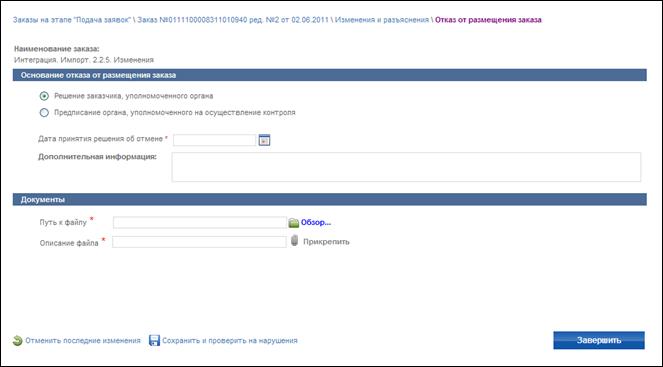Click the 'Наименование заказа:' label
The height and width of the screenshot is (367, 663).
pos(57,49)
